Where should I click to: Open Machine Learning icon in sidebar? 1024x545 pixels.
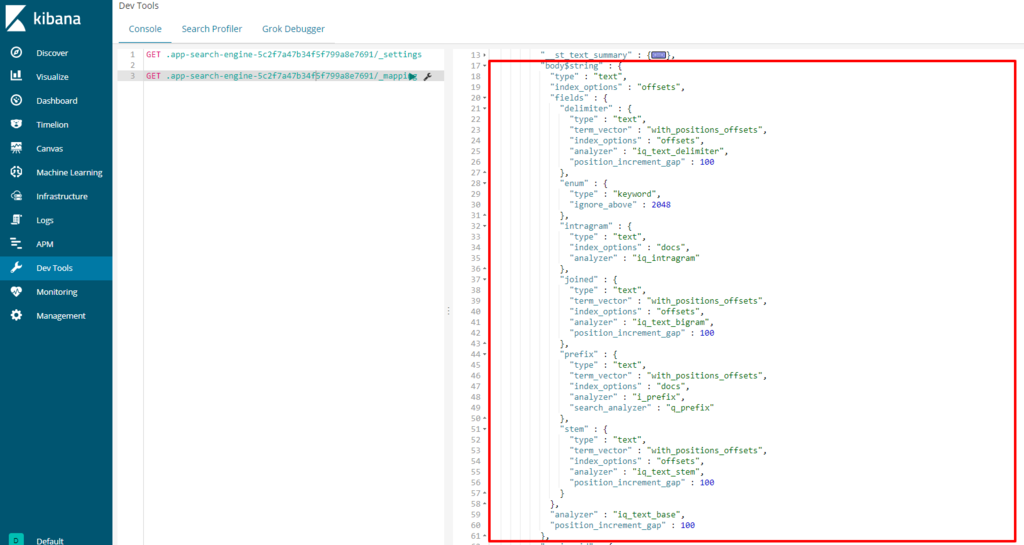tap(16, 172)
